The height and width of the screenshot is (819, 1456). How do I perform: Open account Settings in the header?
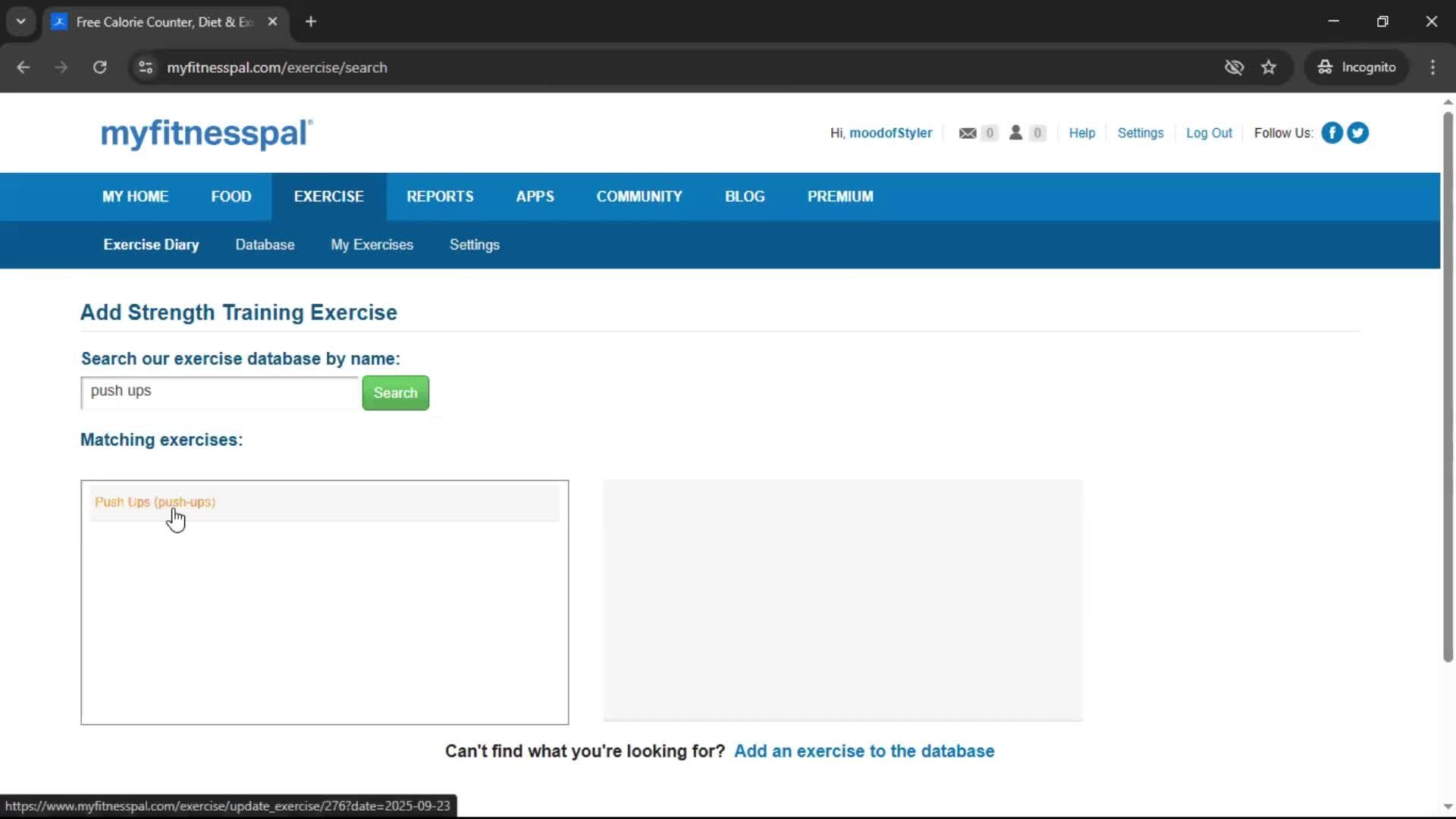click(1141, 133)
